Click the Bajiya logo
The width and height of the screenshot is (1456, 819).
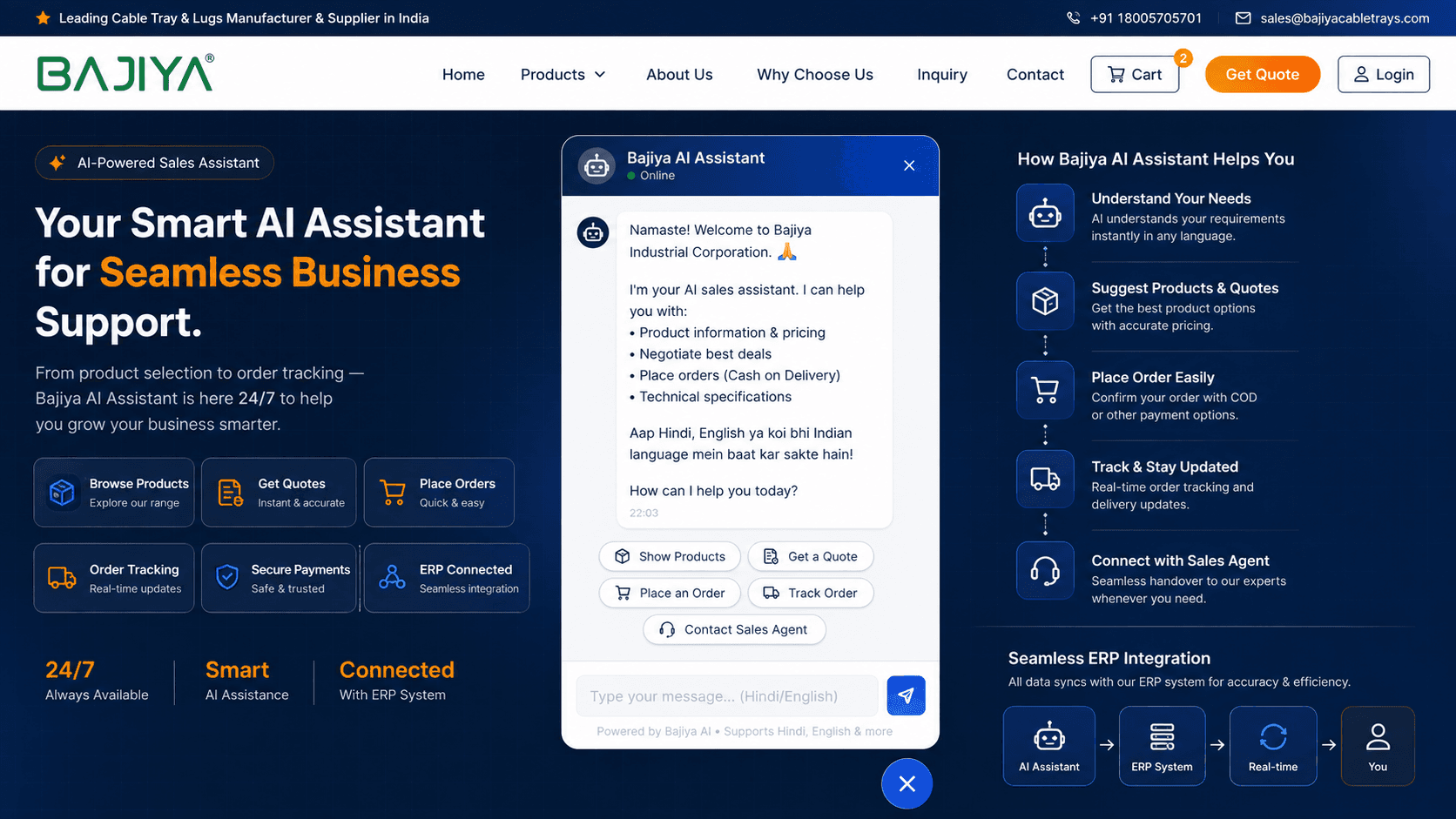[x=125, y=73]
